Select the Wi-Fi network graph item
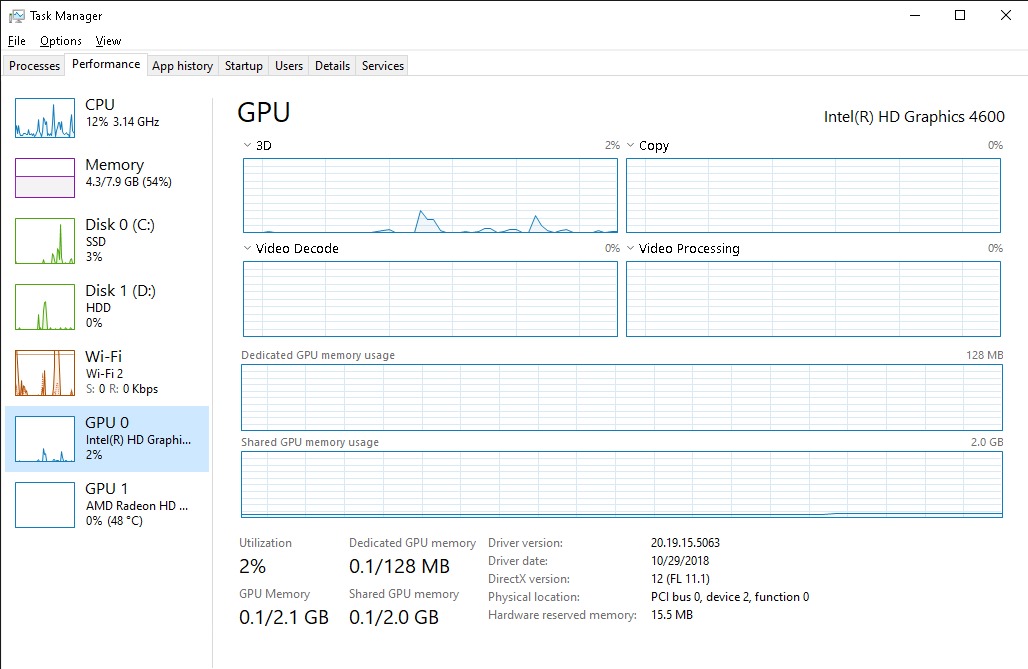The width and height of the screenshot is (1028, 669). (x=45, y=373)
